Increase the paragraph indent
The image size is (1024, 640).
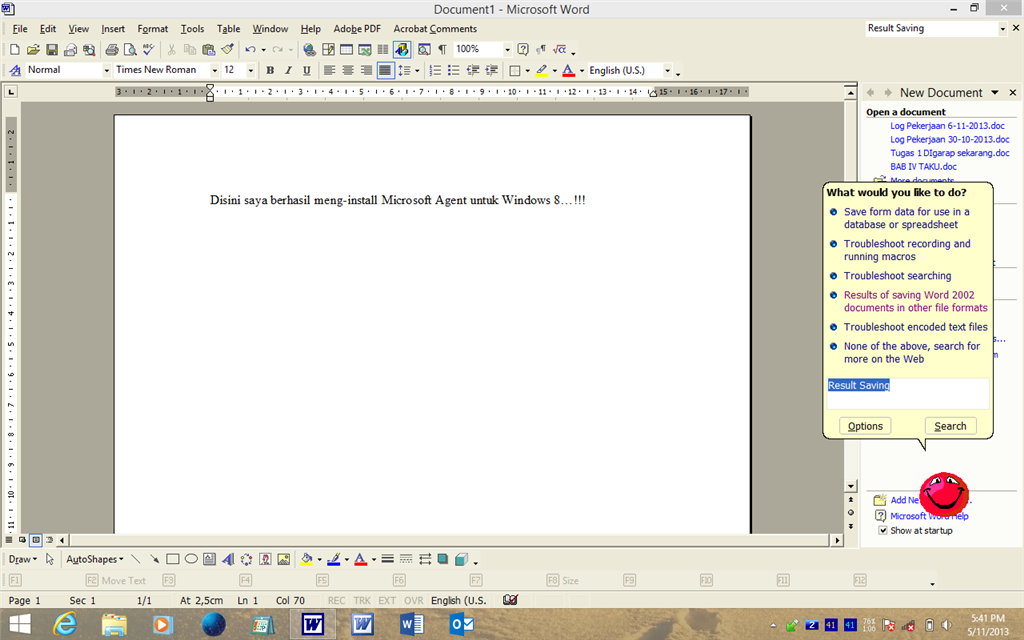(492, 71)
